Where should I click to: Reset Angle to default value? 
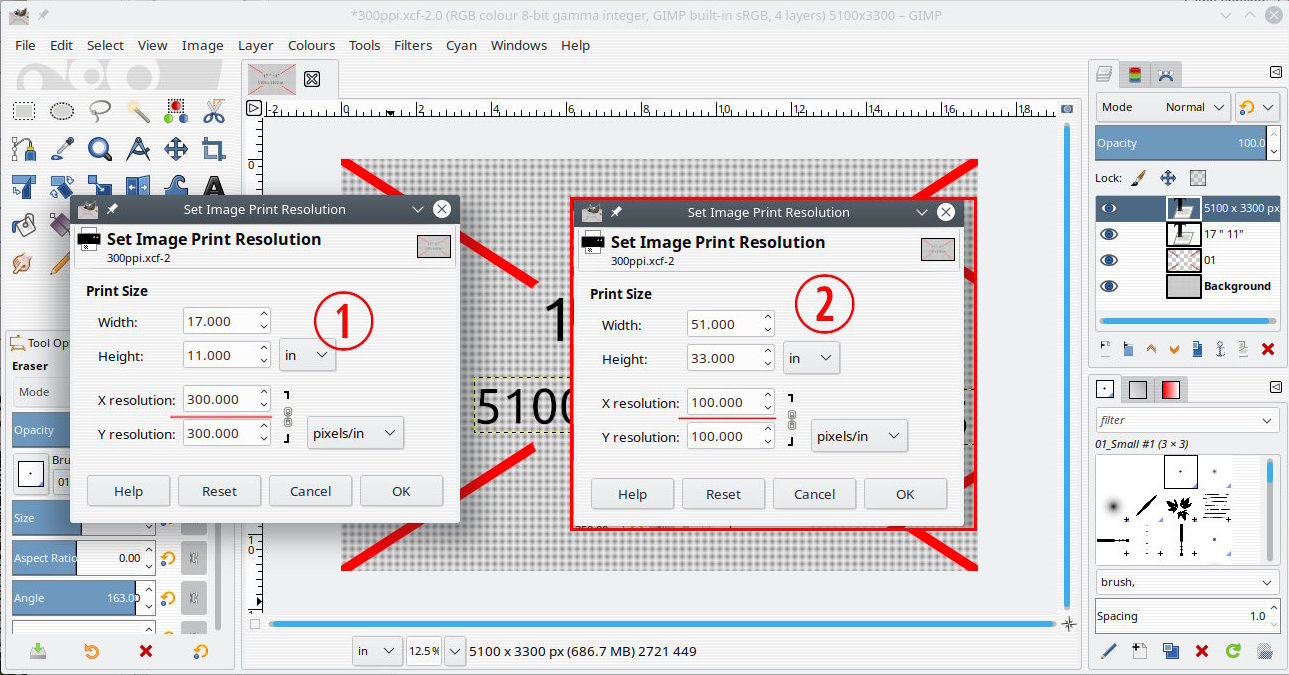(168, 598)
